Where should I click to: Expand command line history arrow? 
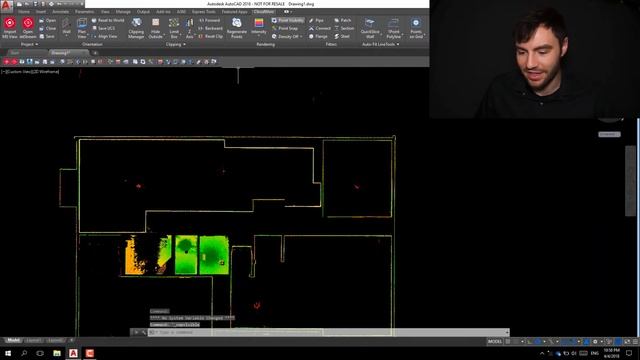pyautogui.click(x=507, y=332)
